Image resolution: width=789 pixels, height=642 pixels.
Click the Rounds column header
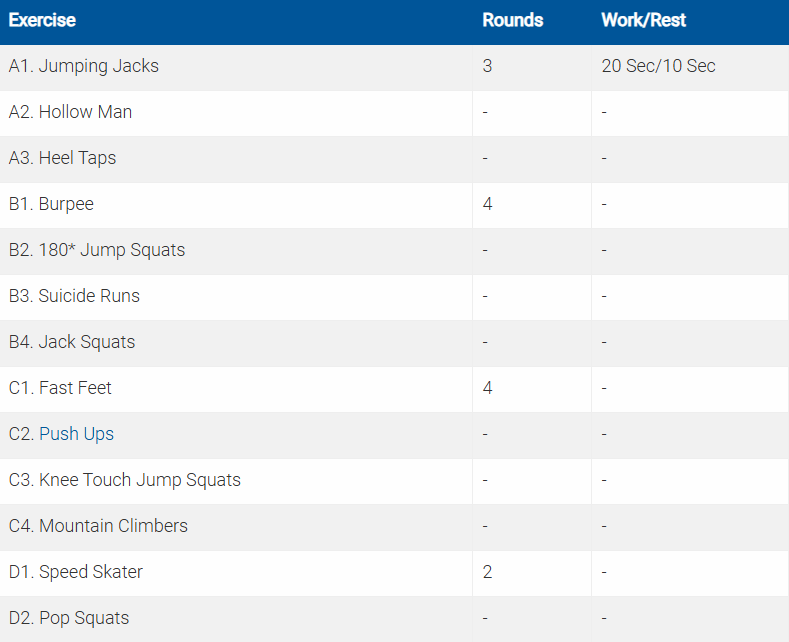[x=512, y=20]
